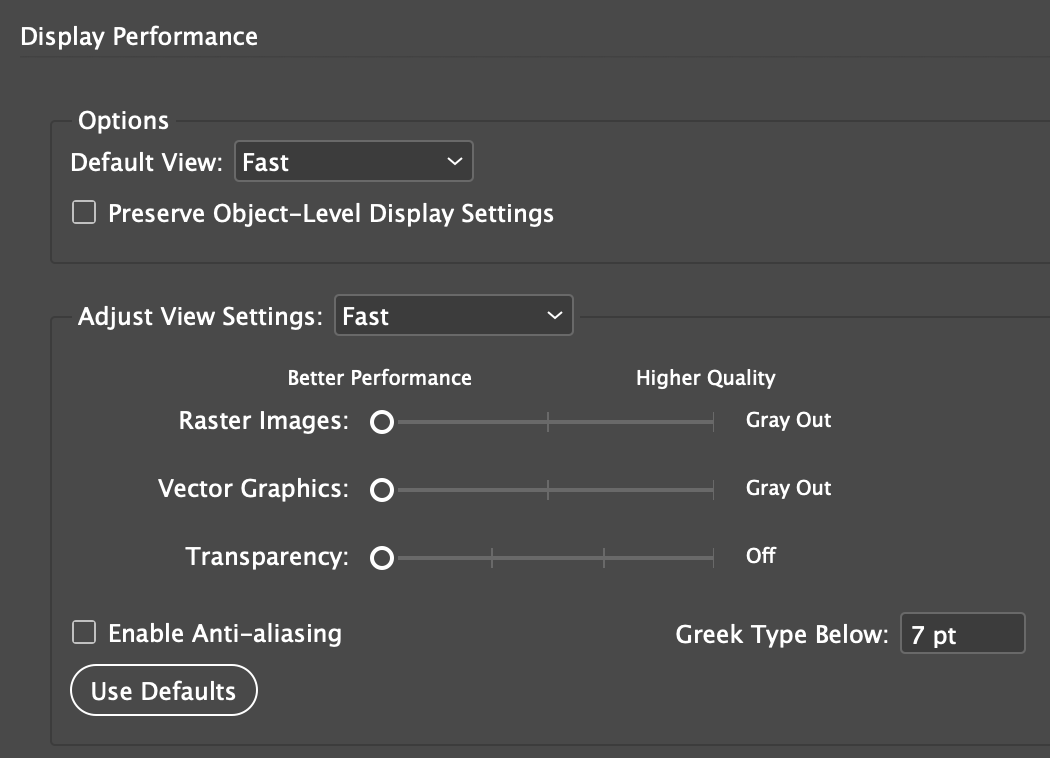Click the Vector Graphics slider handle
This screenshot has height=758, width=1050.
[x=381, y=490]
